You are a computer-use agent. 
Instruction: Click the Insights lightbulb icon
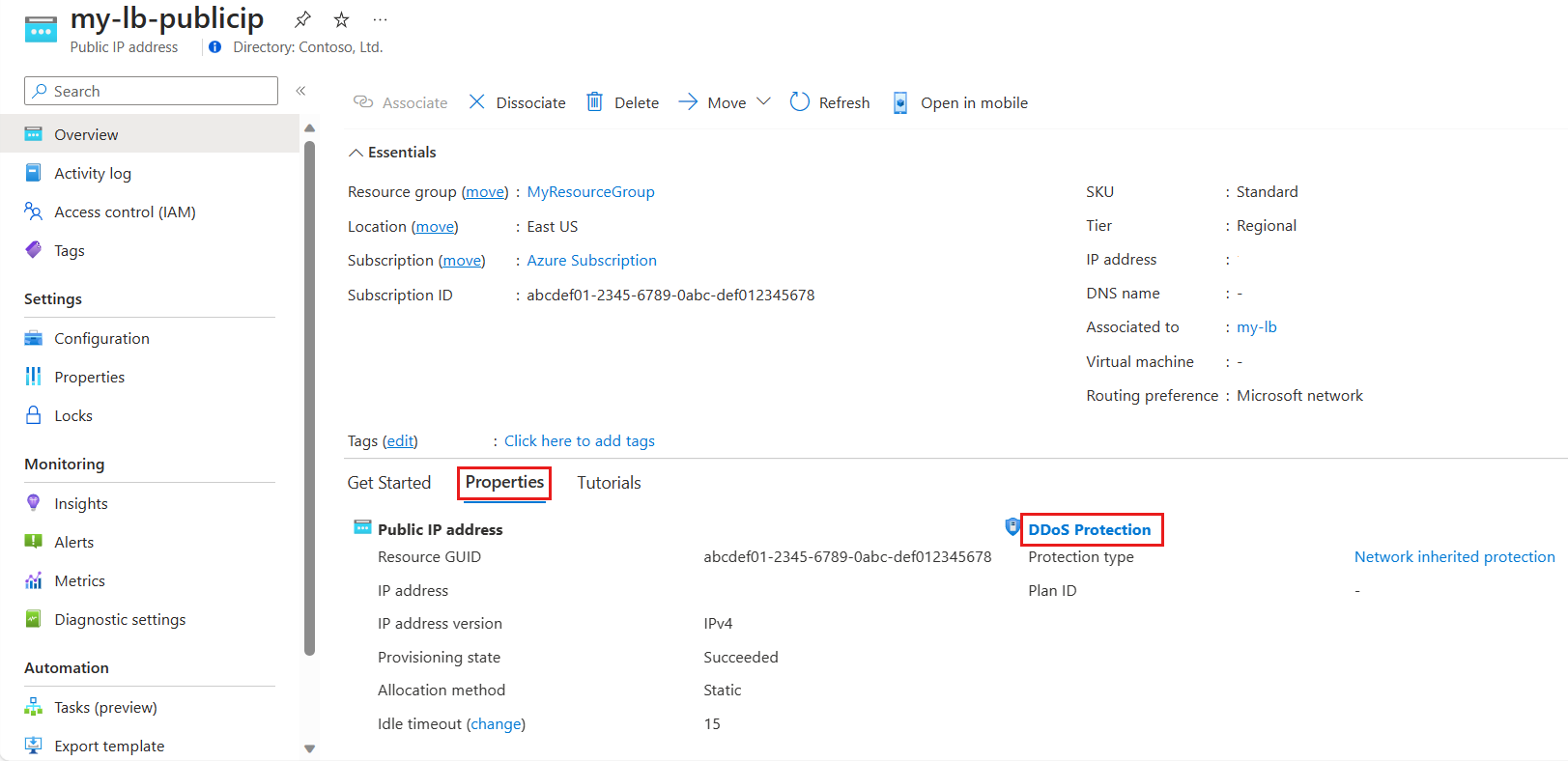pyautogui.click(x=34, y=503)
